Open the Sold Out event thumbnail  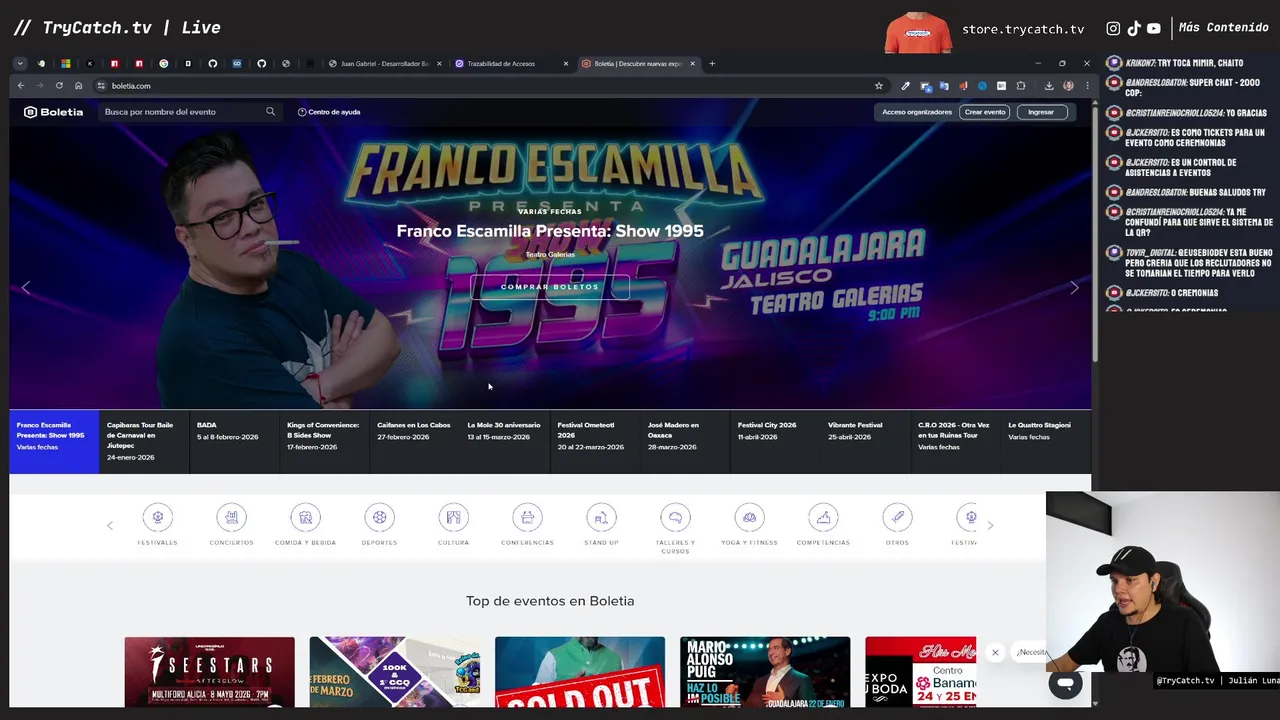pos(580,672)
